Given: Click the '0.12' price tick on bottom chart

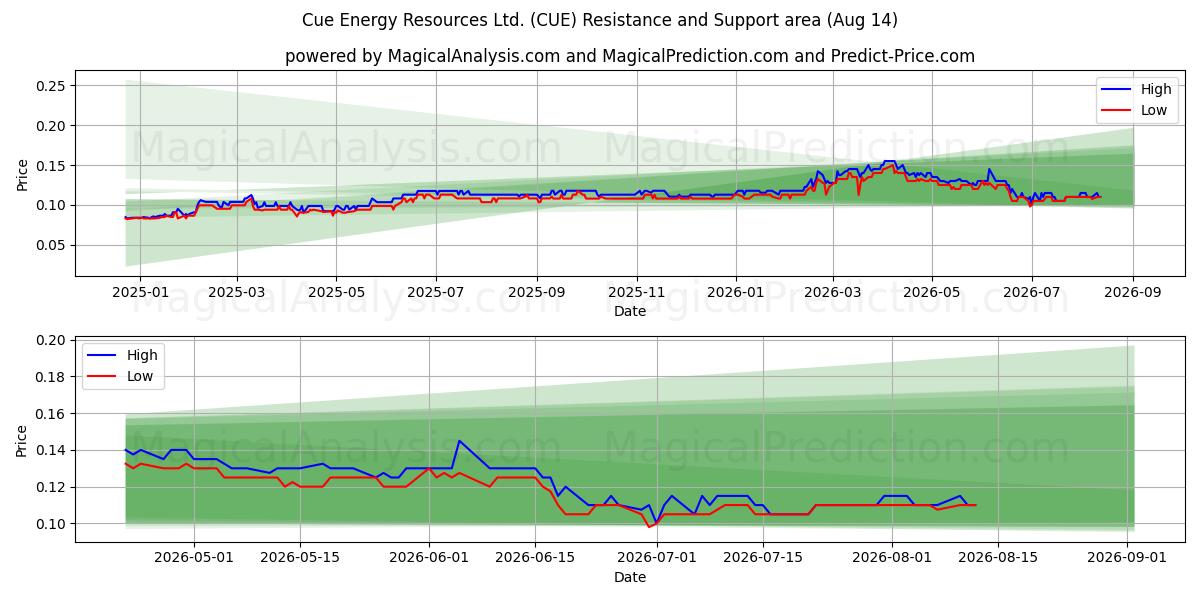Looking at the screenshot, I should (51, 488).
